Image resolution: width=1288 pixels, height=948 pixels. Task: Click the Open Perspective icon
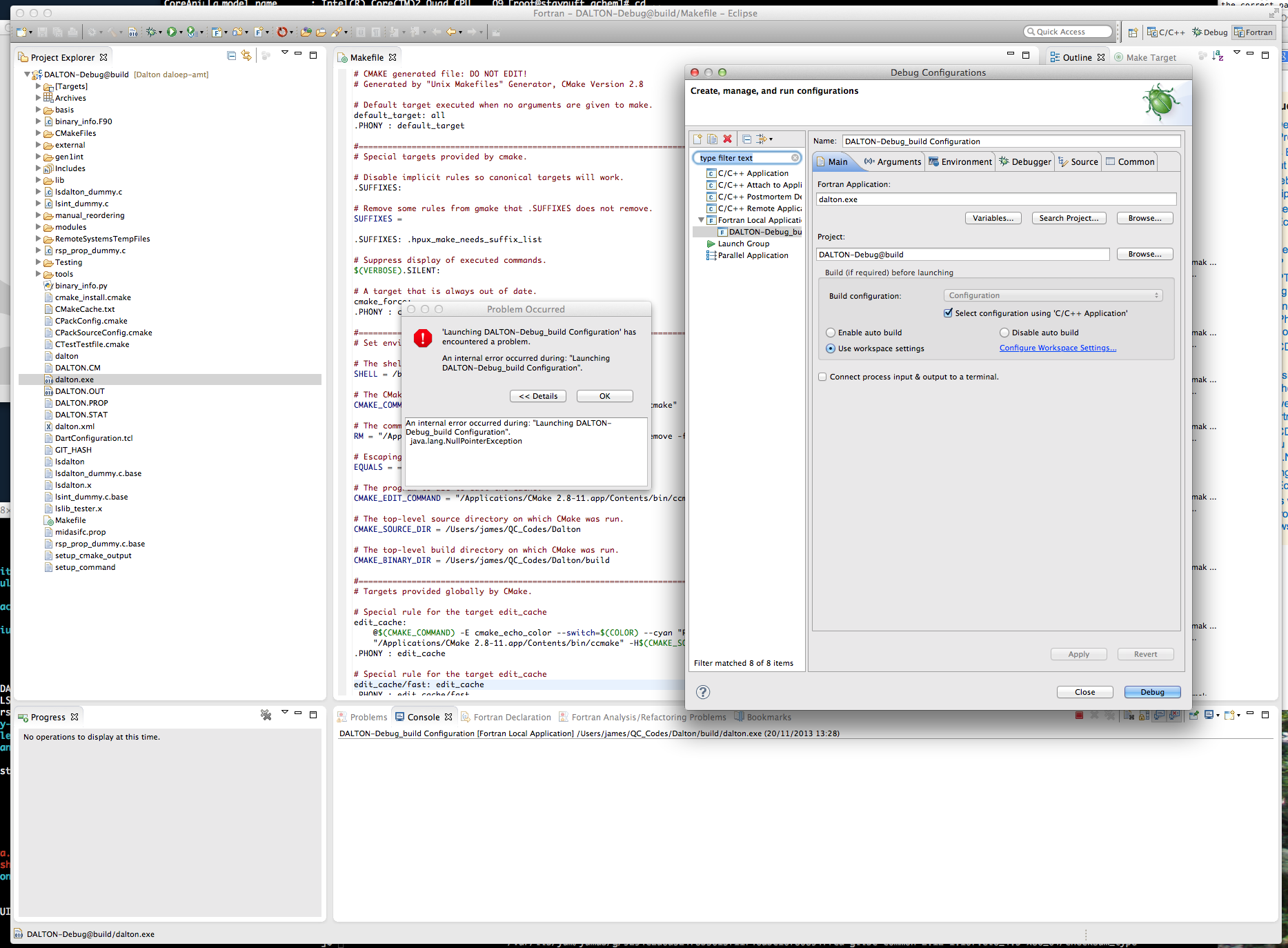point(1133,32)
